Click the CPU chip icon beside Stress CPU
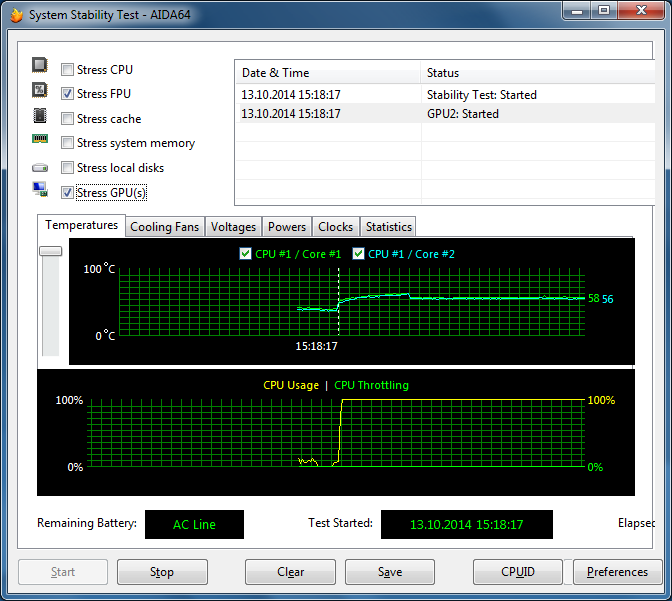672x601 pixels. (x=40, y=65)
